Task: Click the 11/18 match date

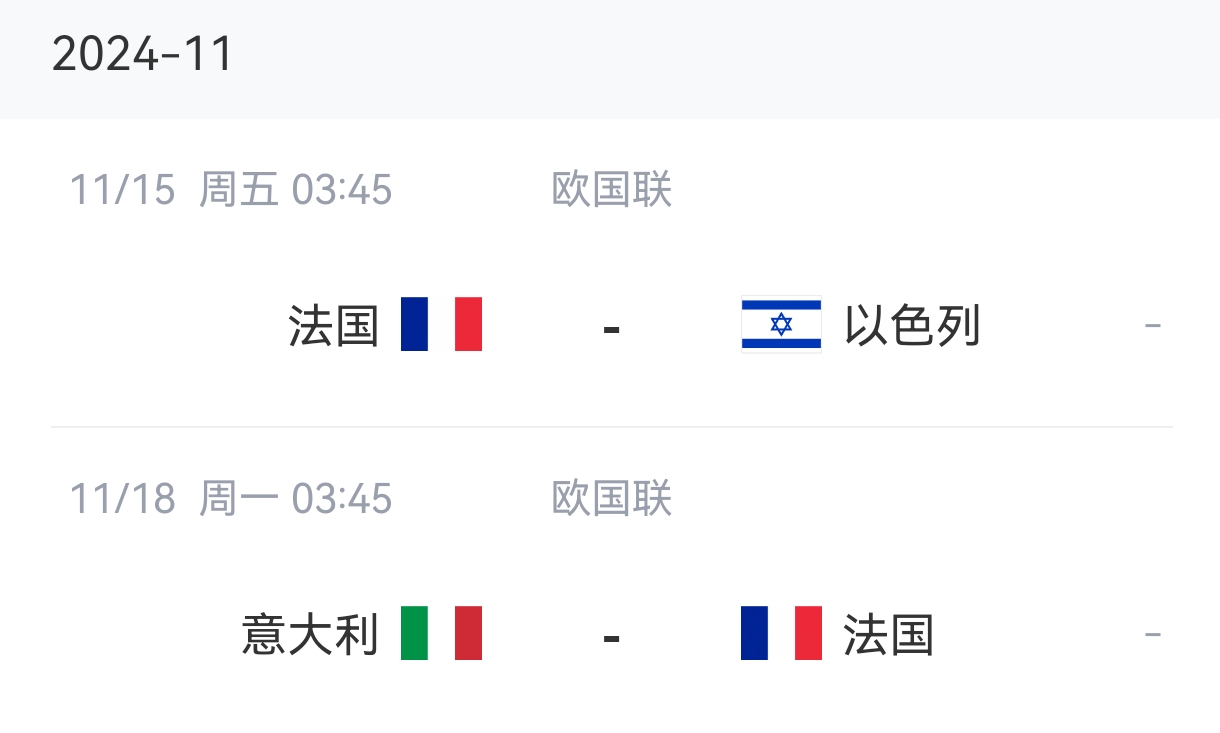Action: coord(122,498)
